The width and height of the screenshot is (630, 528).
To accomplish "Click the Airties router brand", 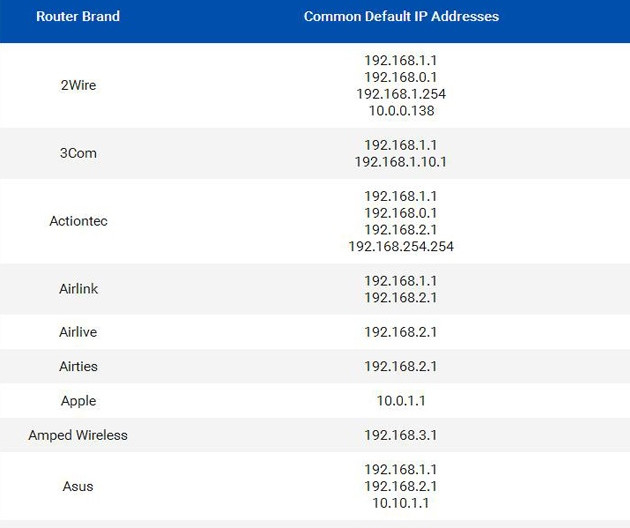I will pyautogui.click(x=78, y=366).
